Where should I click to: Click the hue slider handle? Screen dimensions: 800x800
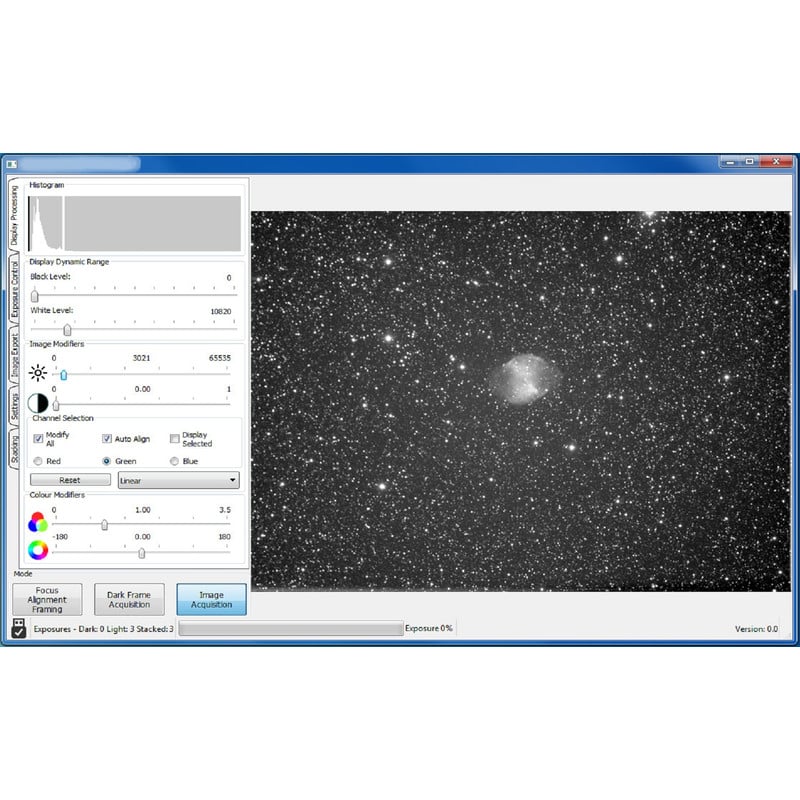click(x=141, y=553)
